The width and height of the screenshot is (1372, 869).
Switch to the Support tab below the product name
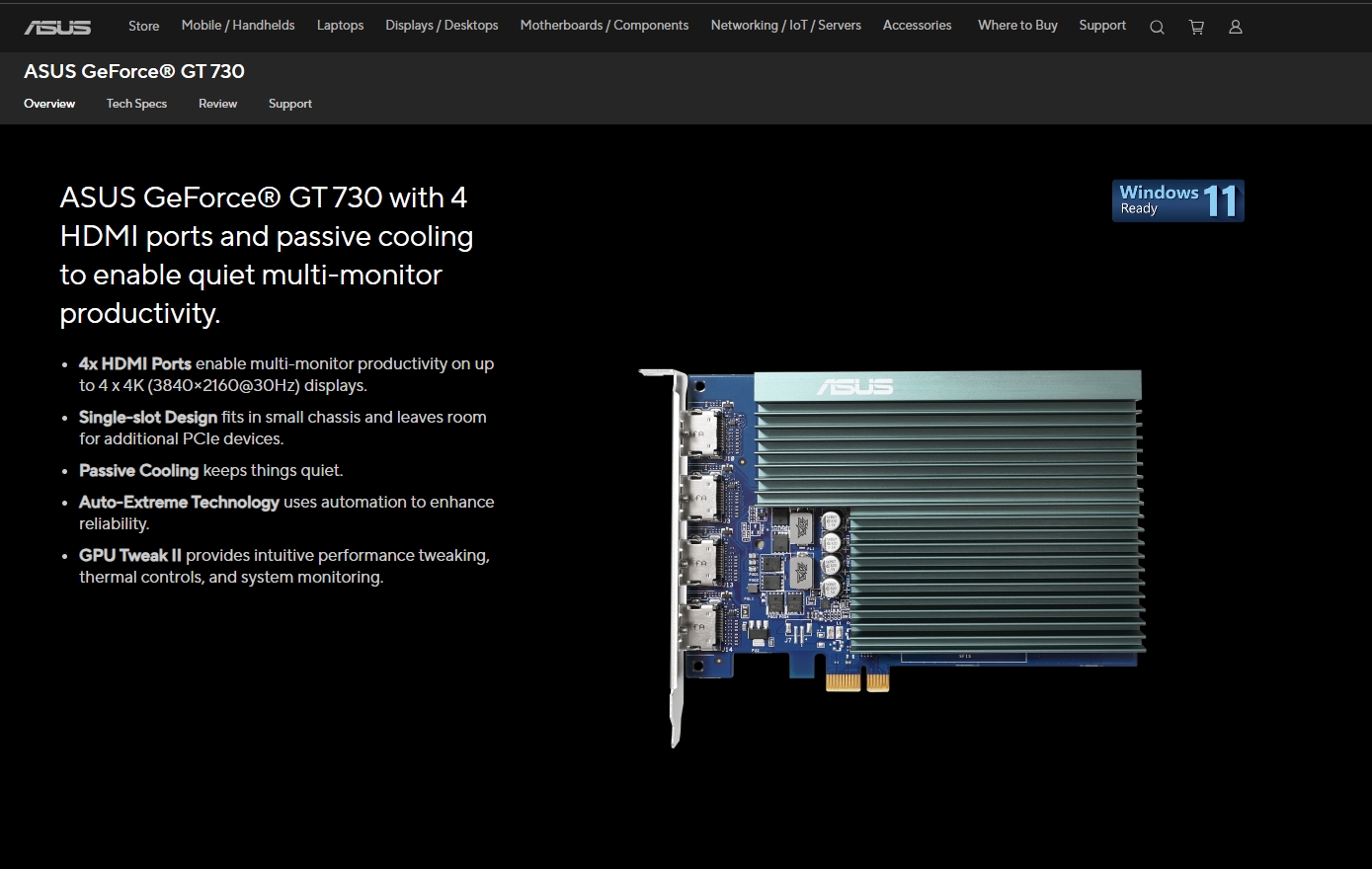[x=290, y=104]
